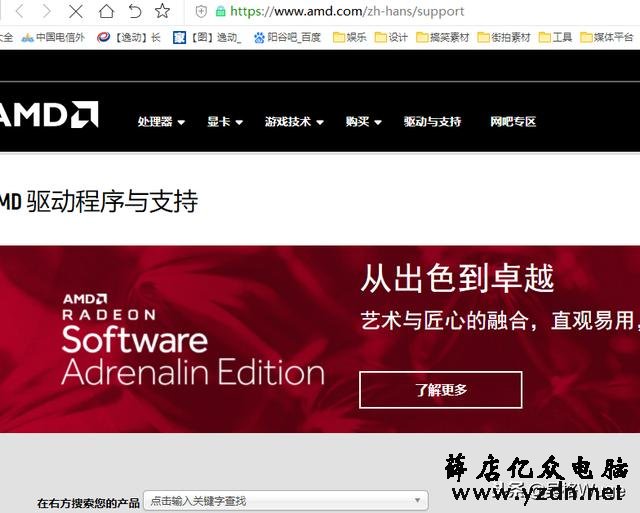Bookmark this page with the star icon
The image size is (640, 513).
click(162, 11)
